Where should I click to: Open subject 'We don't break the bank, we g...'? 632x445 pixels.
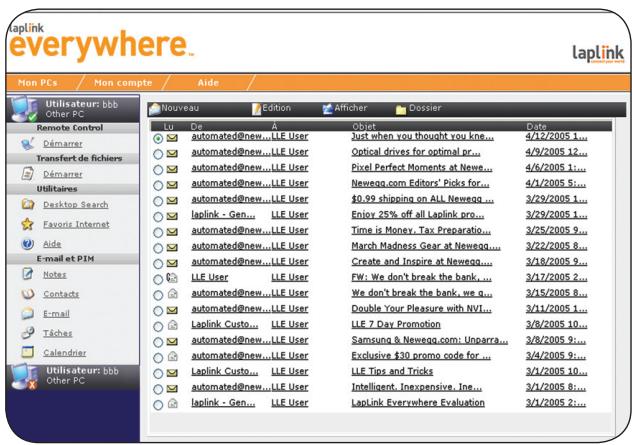click(x=422, y=293)
